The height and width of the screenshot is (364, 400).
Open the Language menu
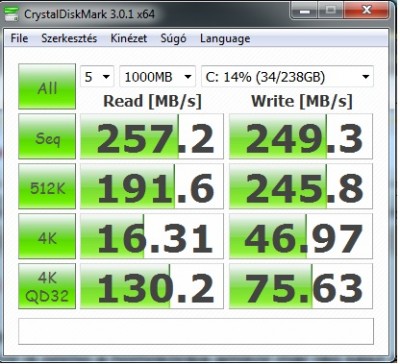pos(225,39)
